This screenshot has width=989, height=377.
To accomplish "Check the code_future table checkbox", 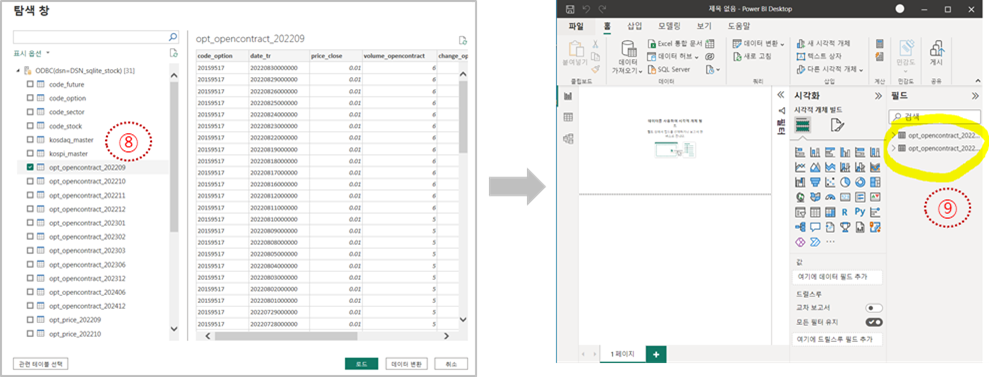I will point(30,84).
